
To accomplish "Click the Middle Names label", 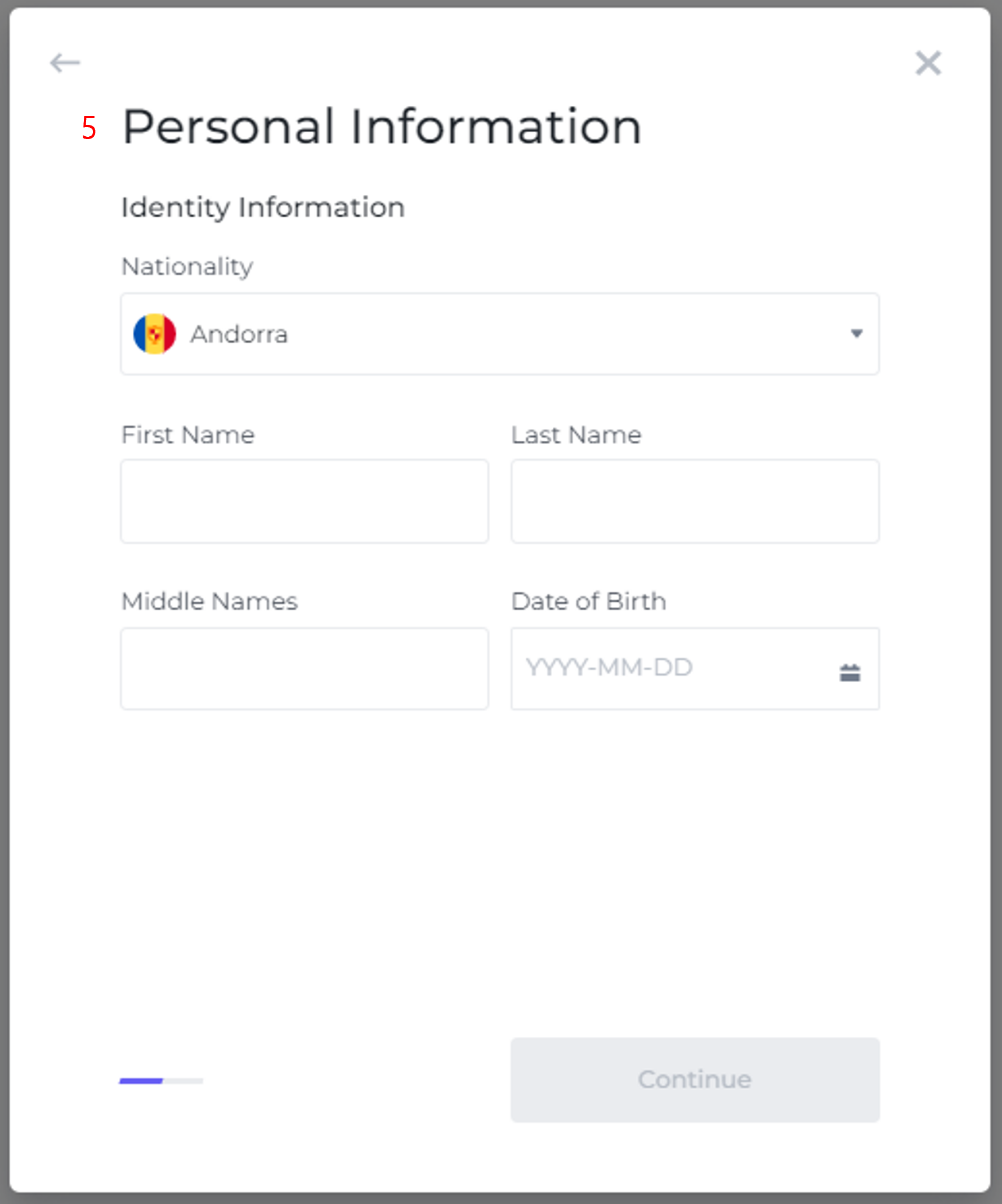I will 210,601.
